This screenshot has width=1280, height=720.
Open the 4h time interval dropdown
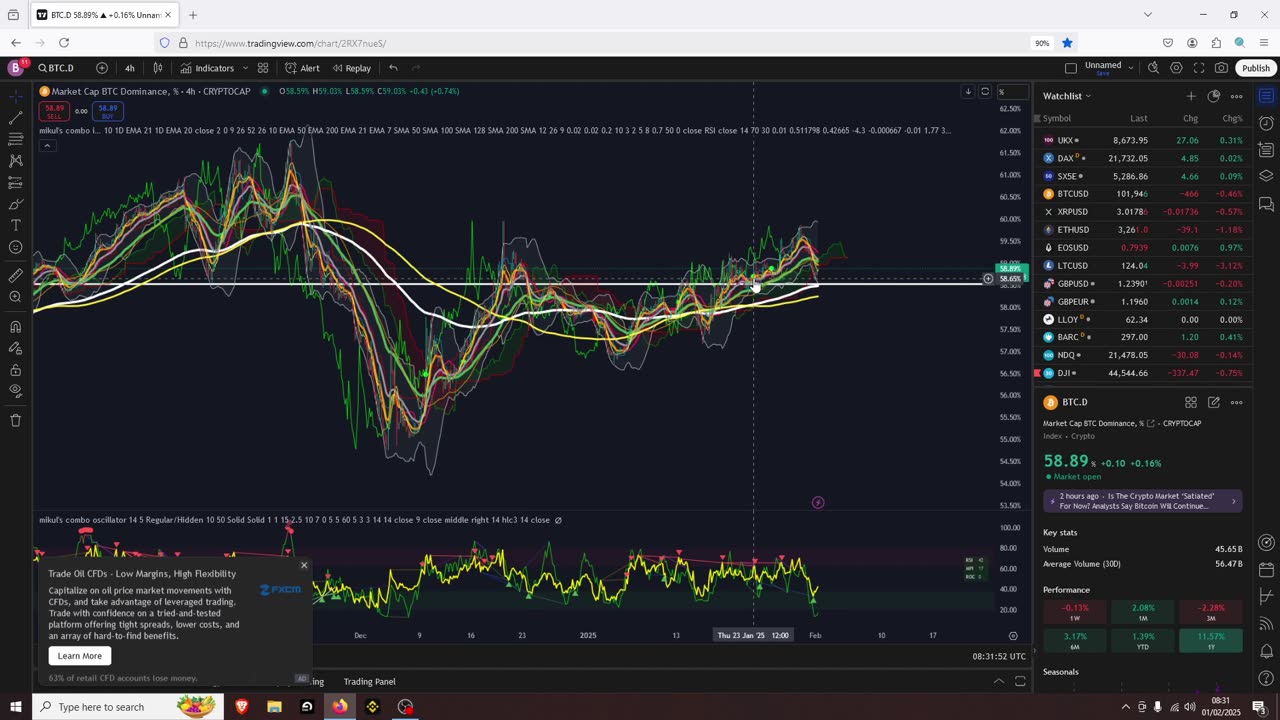click(x=130, y=68)
